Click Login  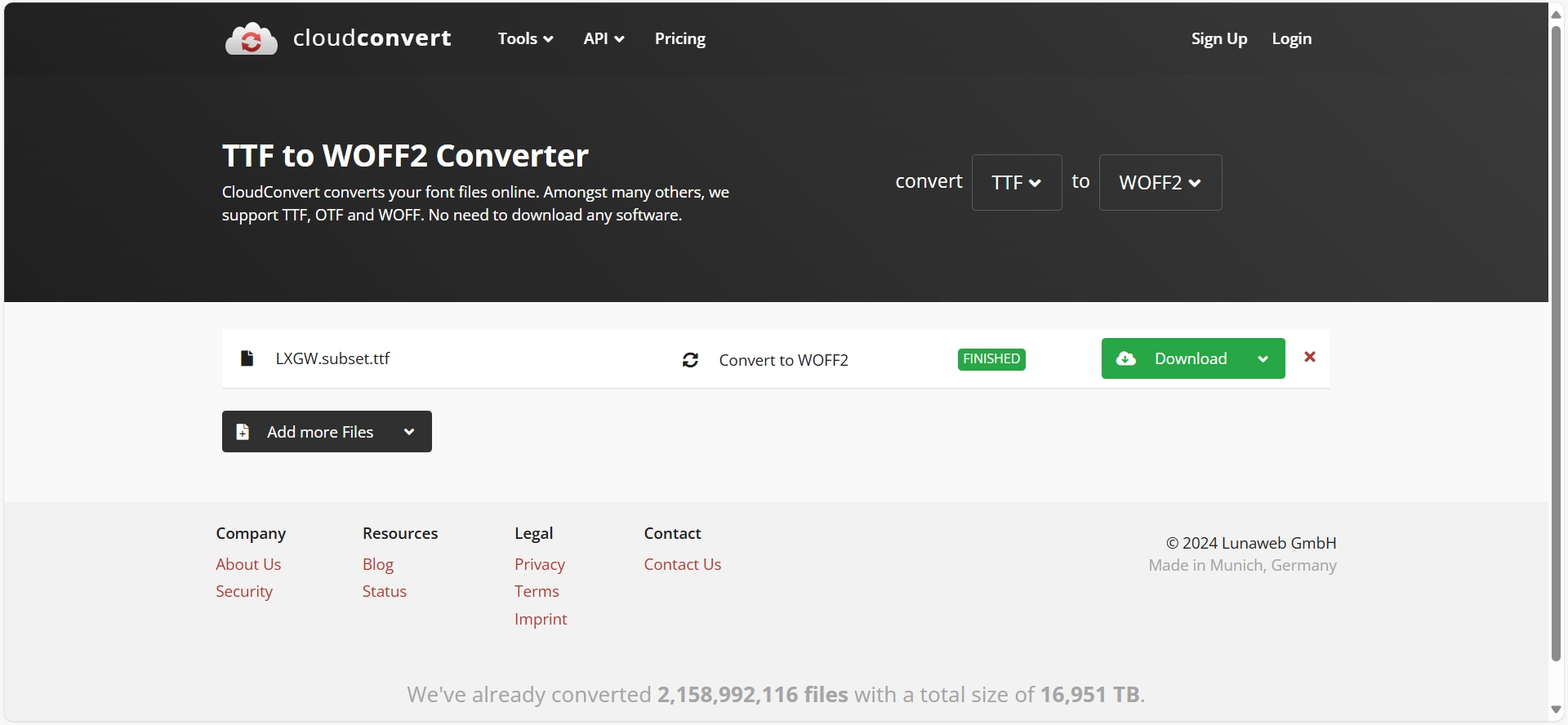click(x=1292, y=38)
